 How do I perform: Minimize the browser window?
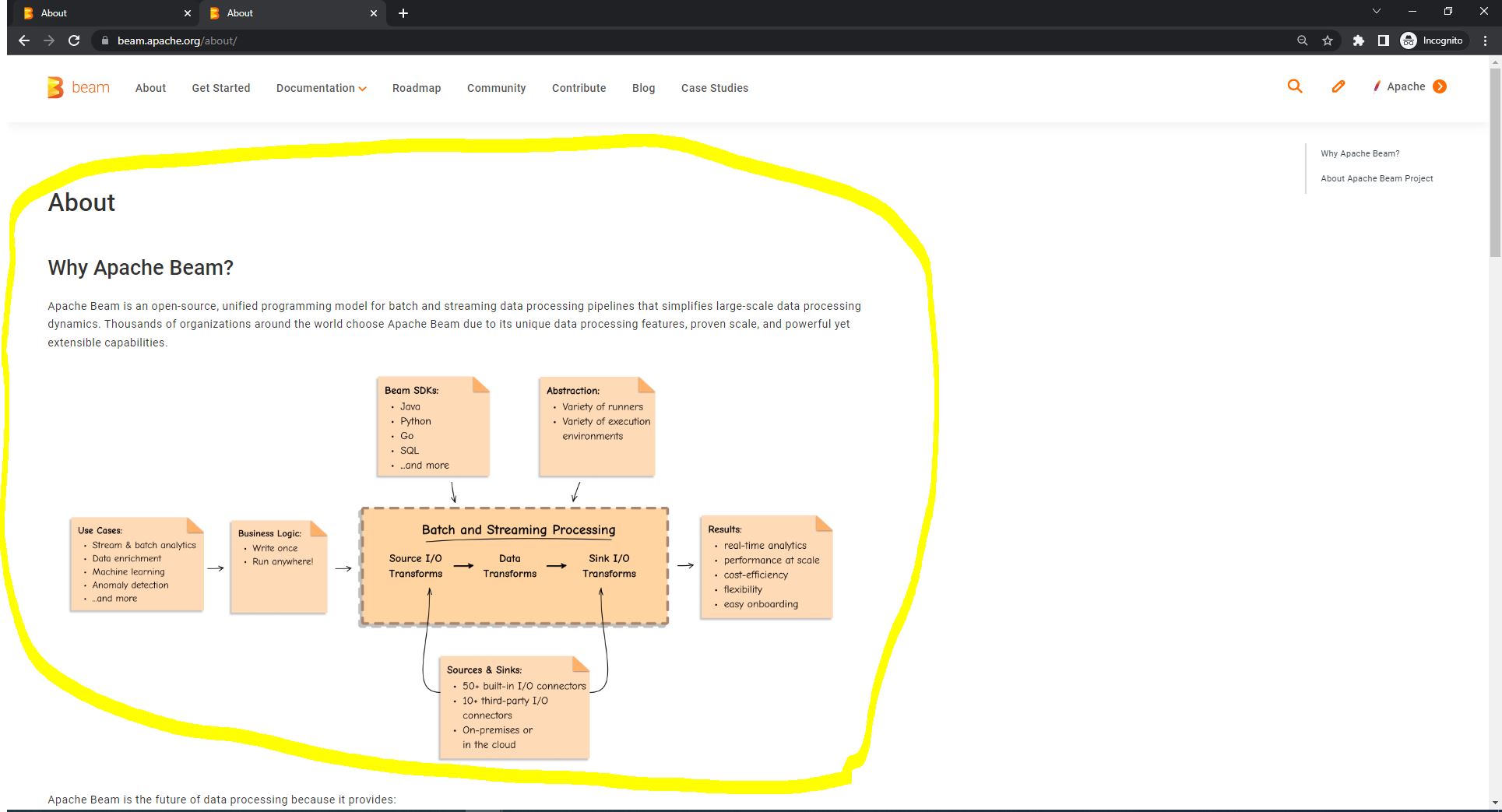coord(1412,12)
